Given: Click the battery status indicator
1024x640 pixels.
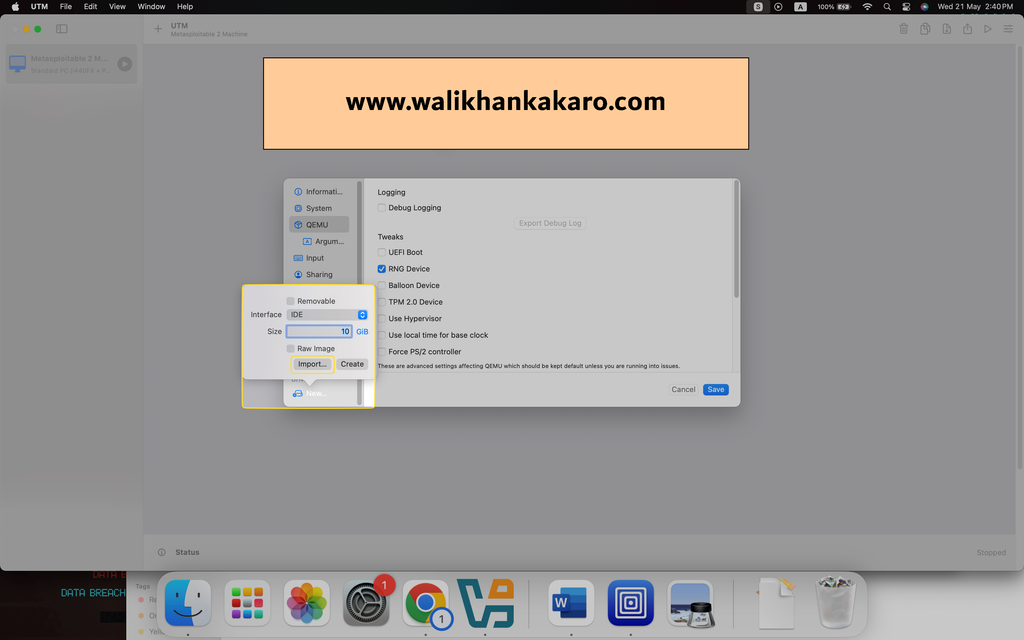Looking at the screenshot, I should [835, 7].
